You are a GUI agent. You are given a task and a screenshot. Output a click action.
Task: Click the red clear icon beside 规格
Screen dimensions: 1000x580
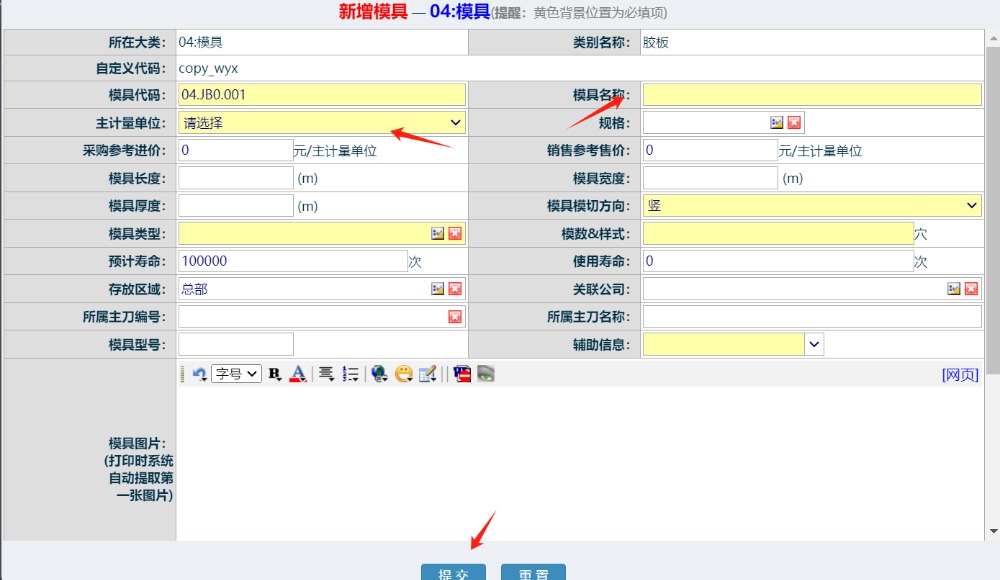point(794,123)
